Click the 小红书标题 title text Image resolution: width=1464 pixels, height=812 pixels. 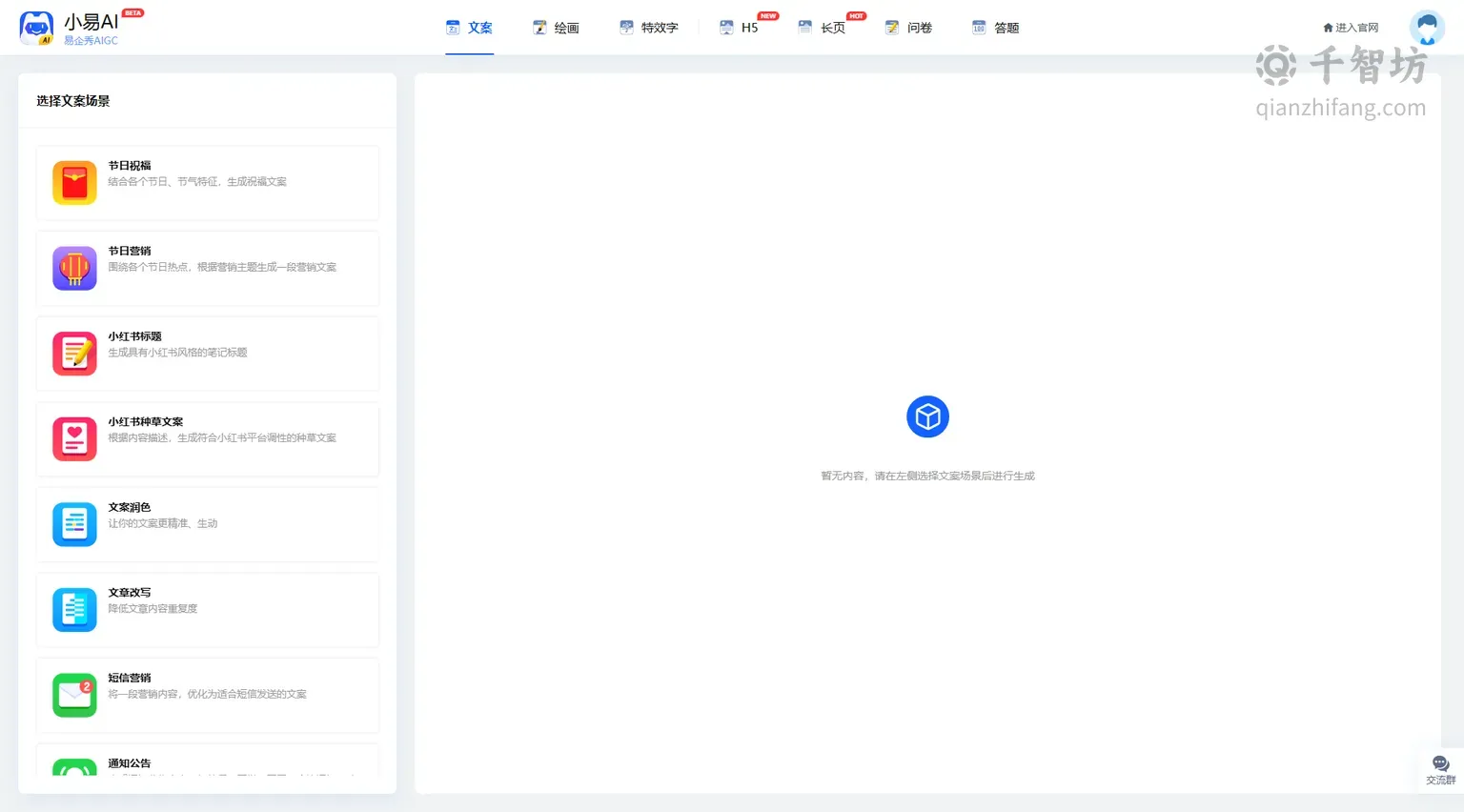(134, 336)
